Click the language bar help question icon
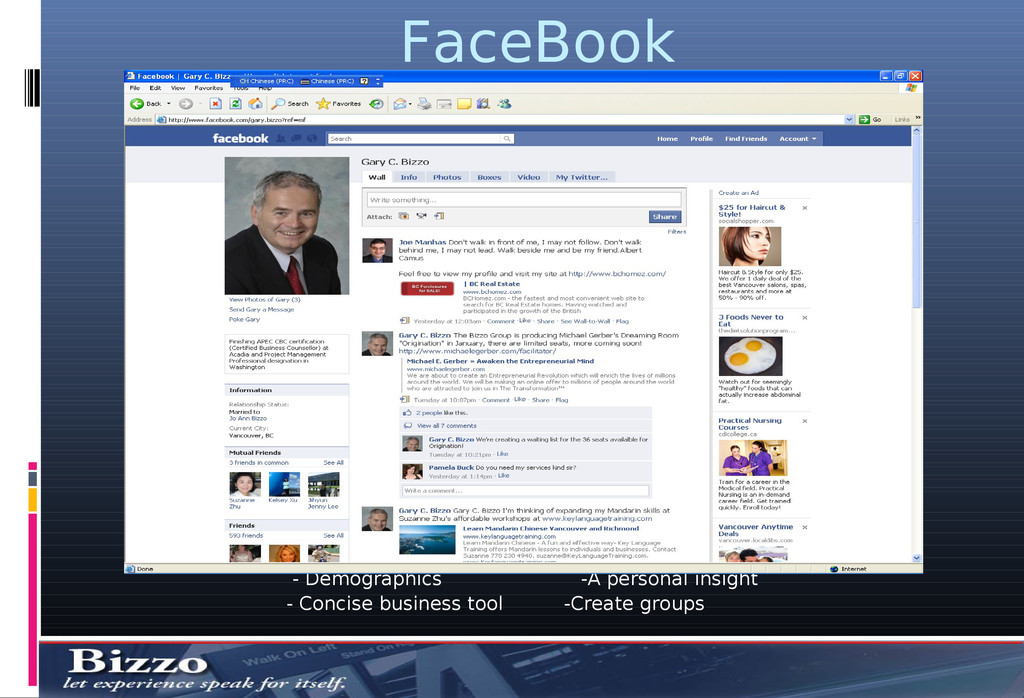 coord(364,82)
